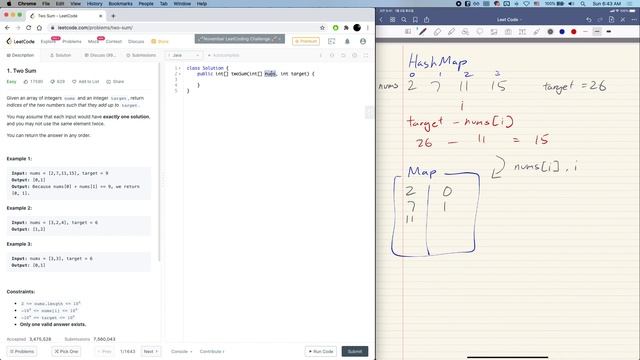Viewport: 640px width, 360px height.
Task: Click the Pick One button
Action: [x=66, y=351]
